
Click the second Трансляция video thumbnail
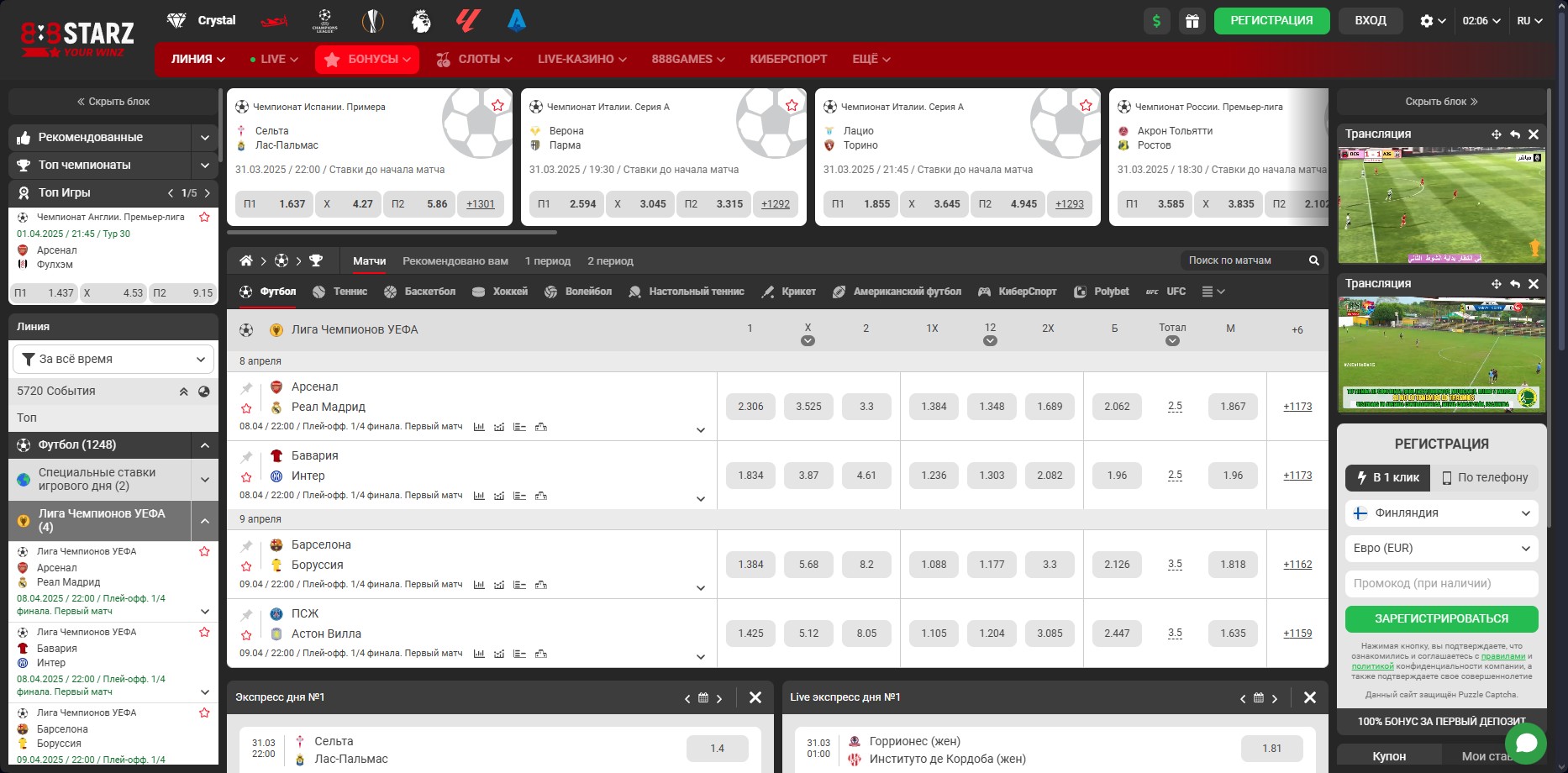(x=1441, y=354)
